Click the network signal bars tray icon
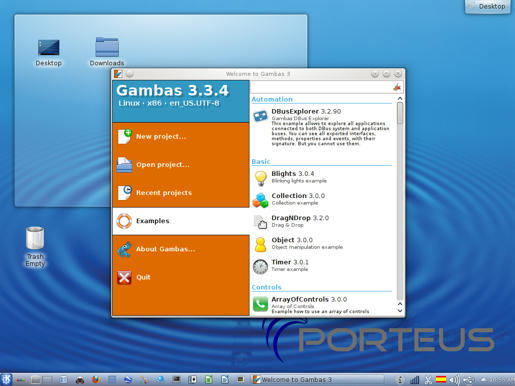Viewport: 515px width, 386px height. (x=414, y=380)
